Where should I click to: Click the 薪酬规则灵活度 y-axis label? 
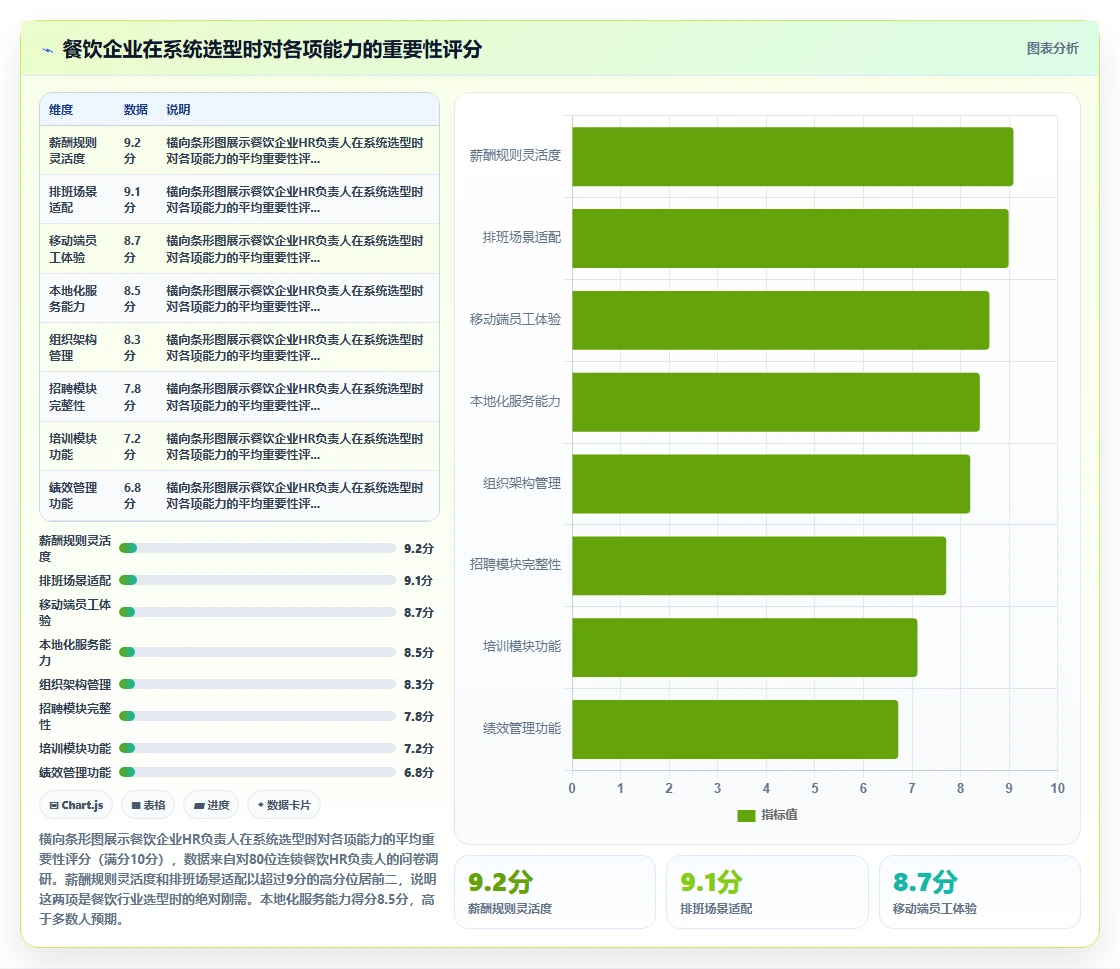pos(515,156)
